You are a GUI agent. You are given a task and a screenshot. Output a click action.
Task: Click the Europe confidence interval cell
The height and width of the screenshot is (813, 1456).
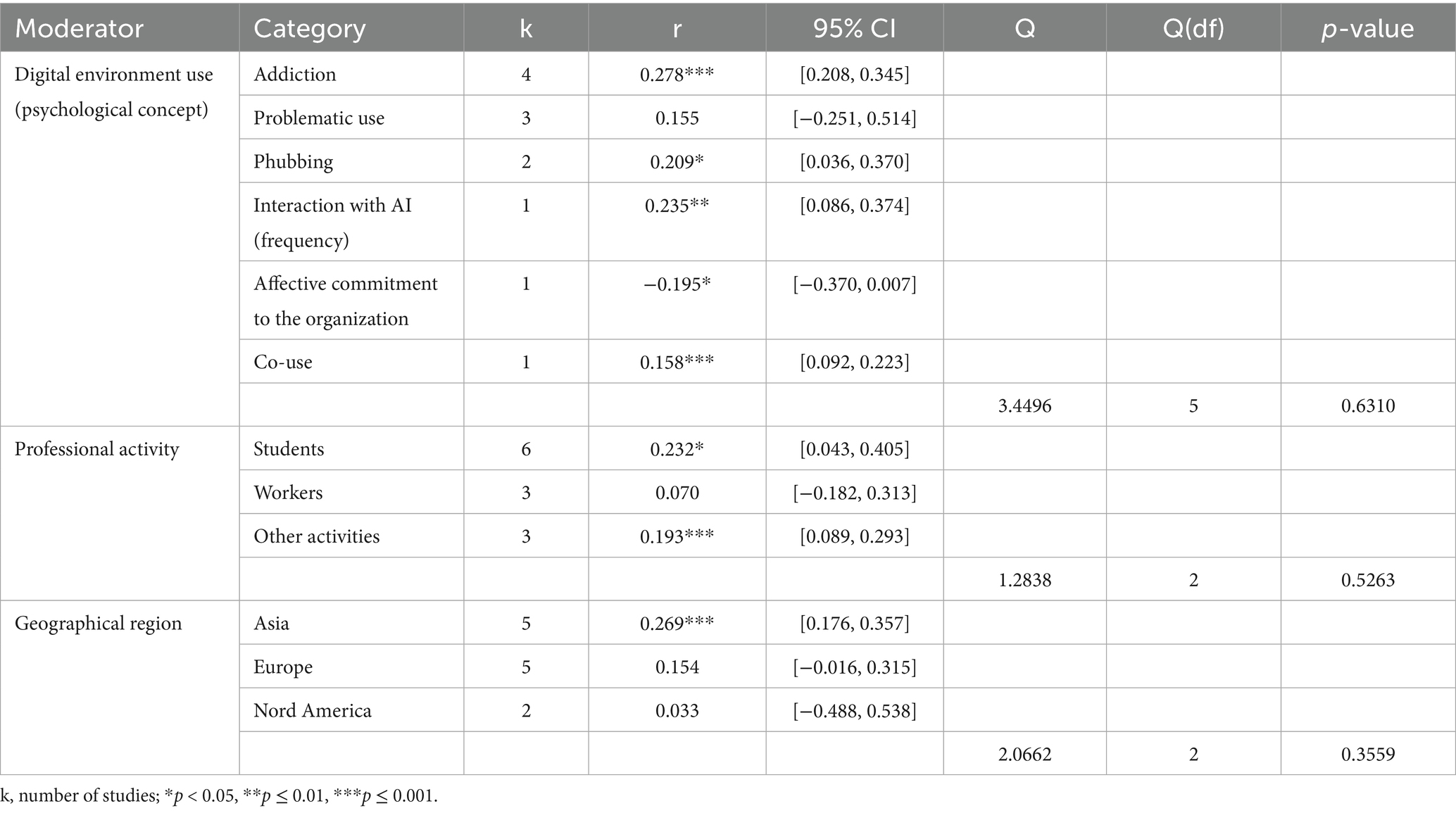pos(855,667)
